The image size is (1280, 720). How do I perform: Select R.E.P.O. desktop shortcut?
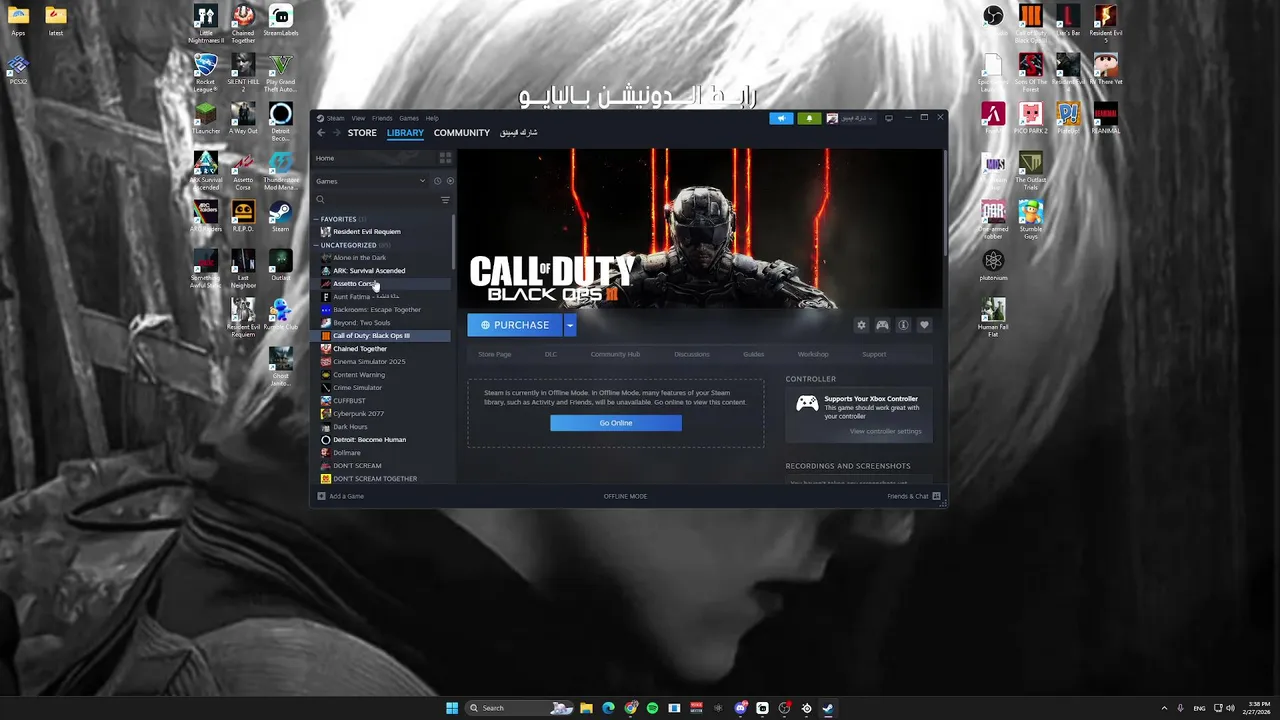pyautogui.click(x=243, y=216)
